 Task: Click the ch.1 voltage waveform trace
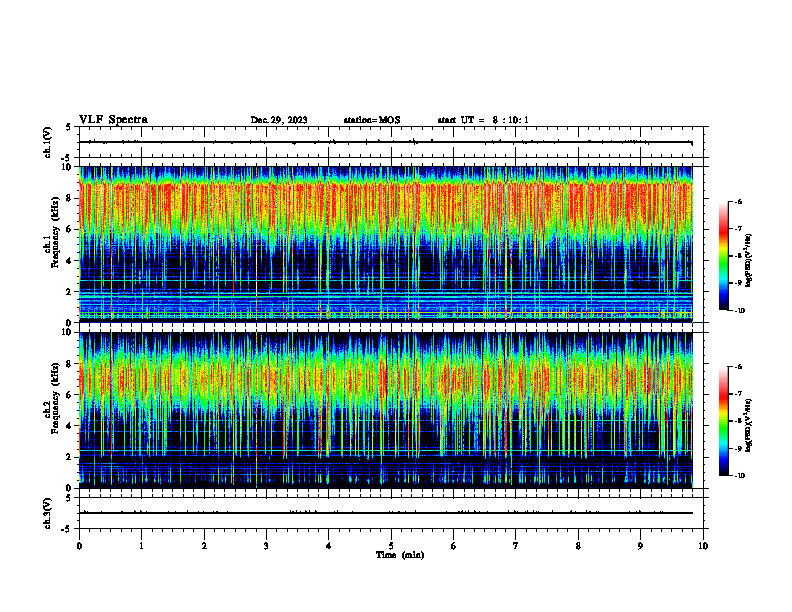pyautogui.click(x=386, y=142)
